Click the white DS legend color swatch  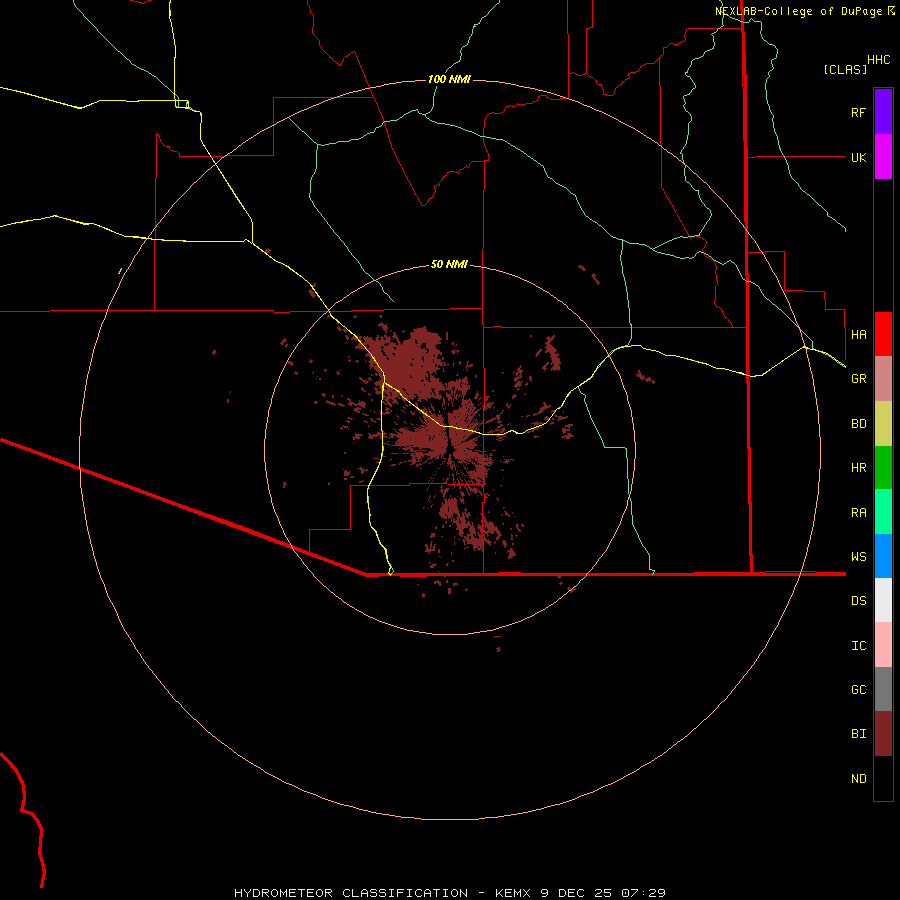click(883, 600)
